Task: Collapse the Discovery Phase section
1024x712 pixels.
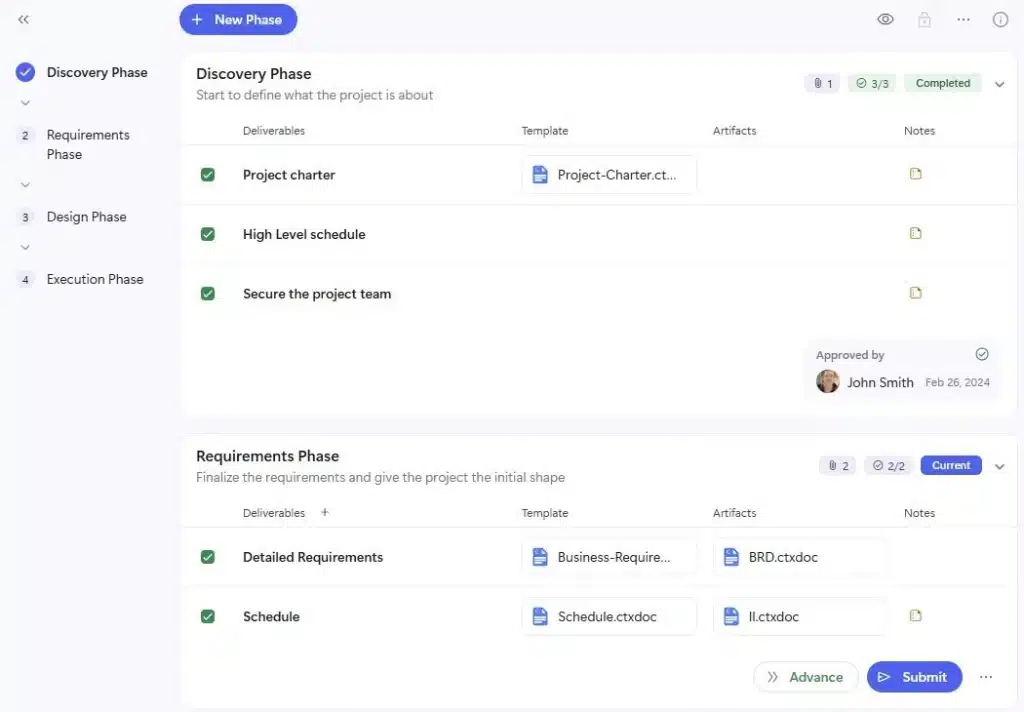Action: point(999,84)
